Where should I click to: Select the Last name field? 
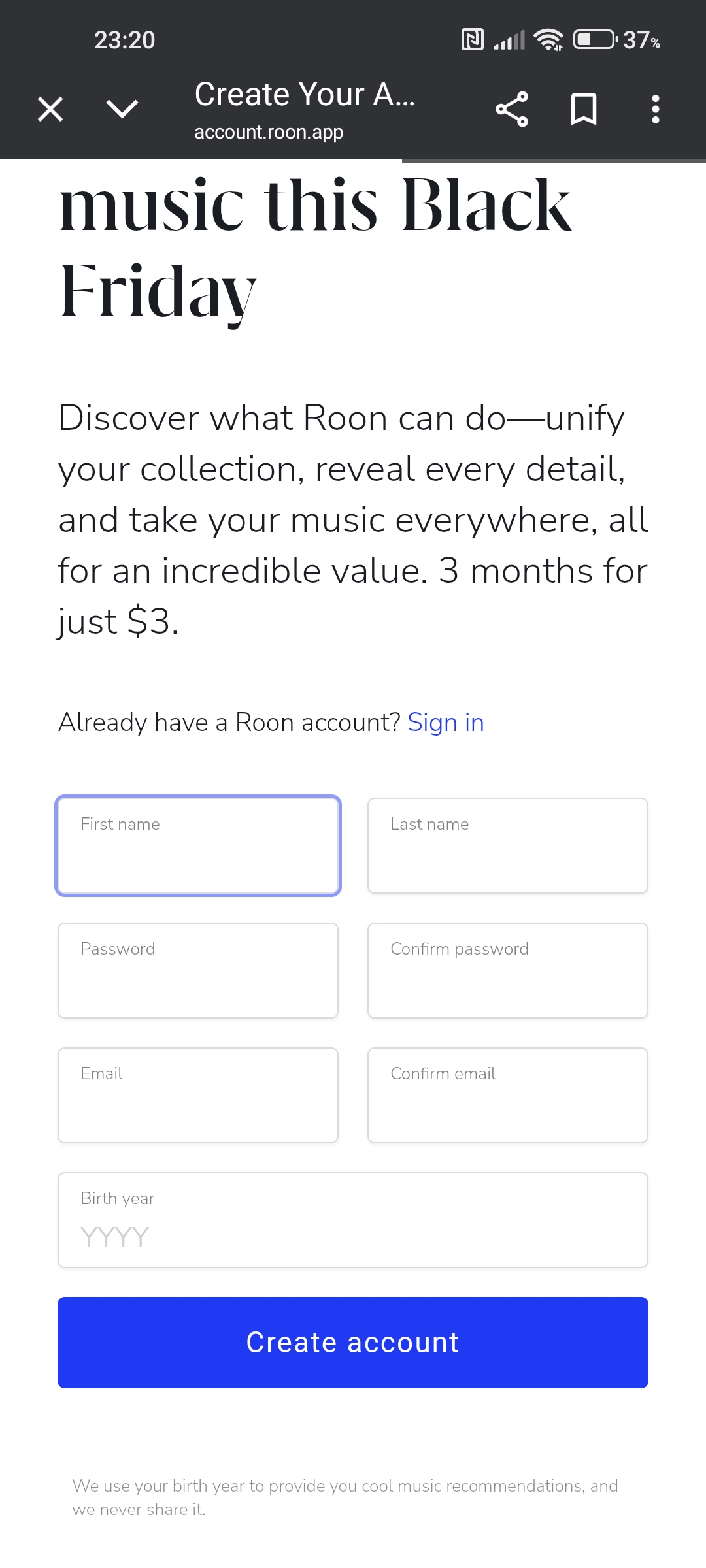(508, 846)
